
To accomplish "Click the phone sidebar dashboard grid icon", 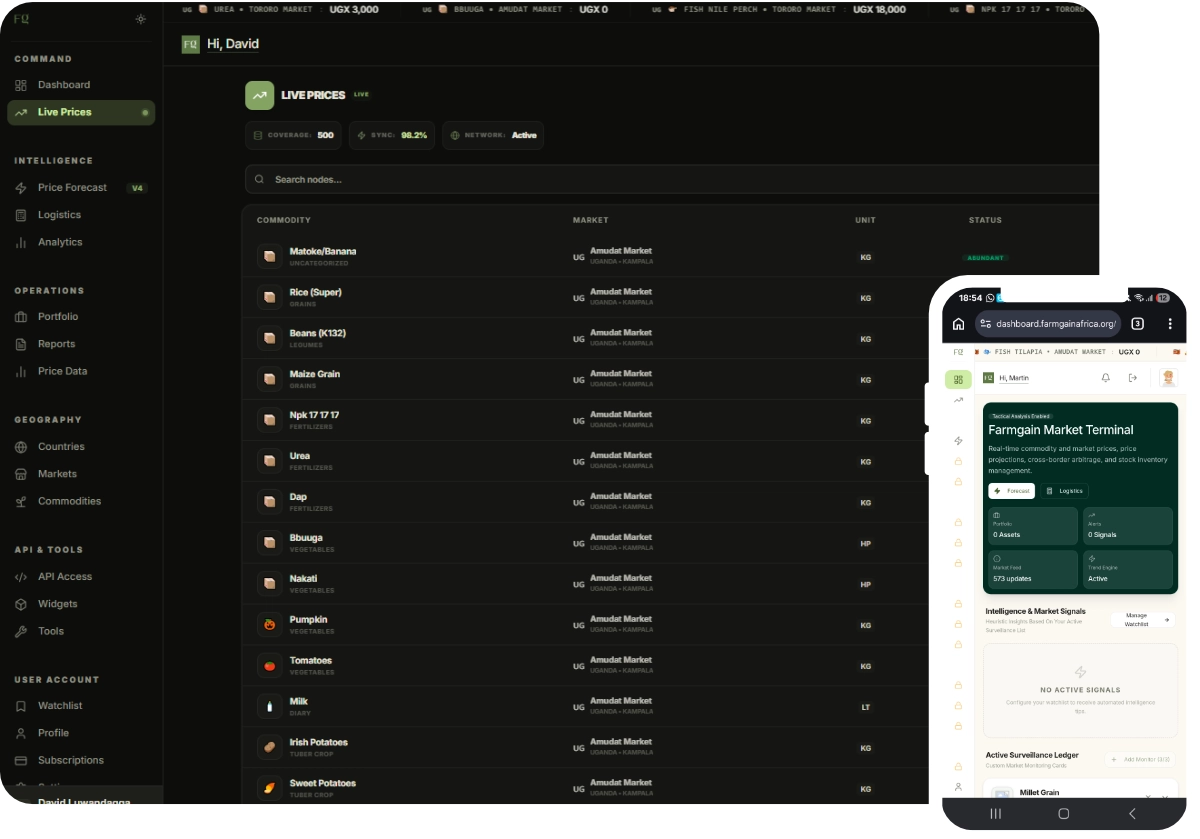I will pyautogui.click(x=958, y=380).
